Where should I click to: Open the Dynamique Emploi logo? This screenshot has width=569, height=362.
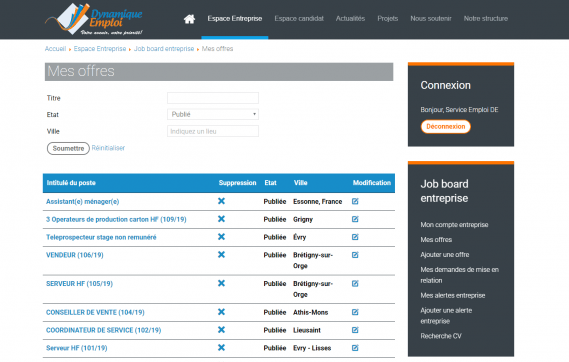pos(94,19)
